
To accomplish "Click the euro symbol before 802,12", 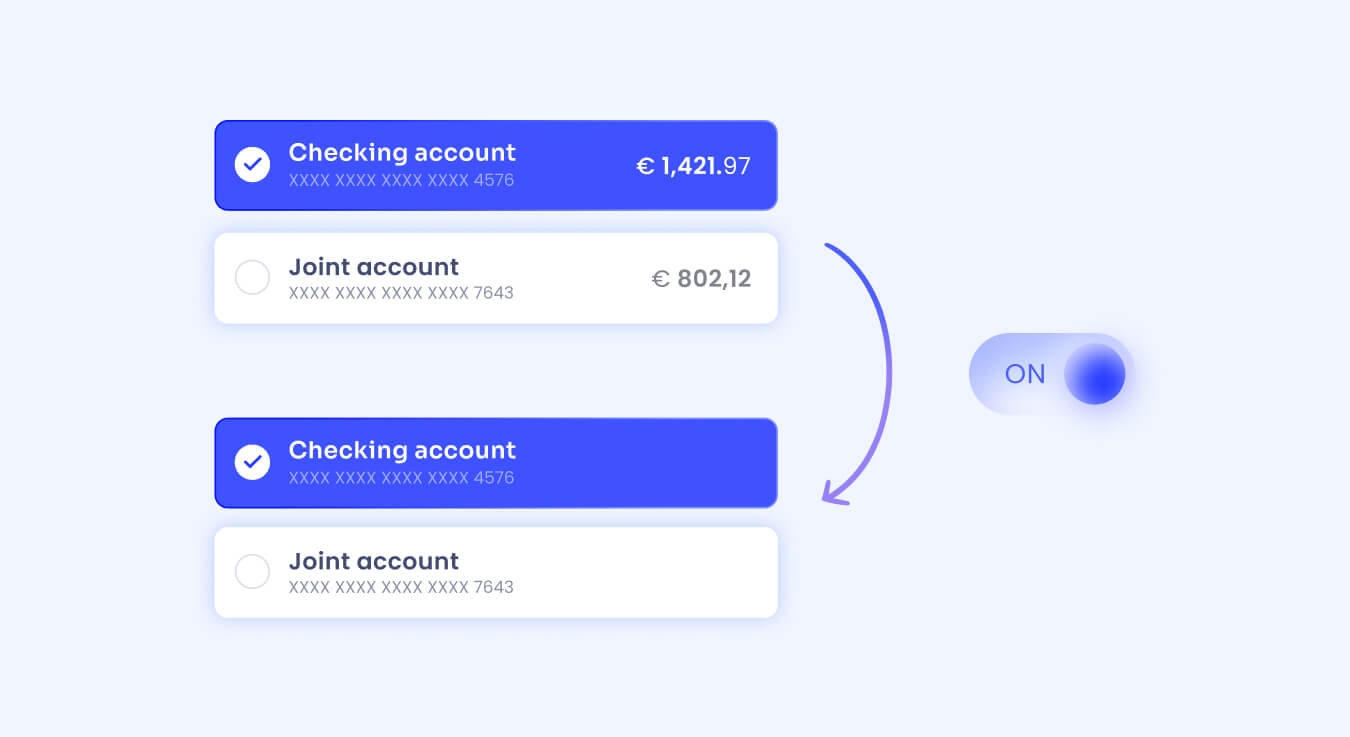I will coord(660,279).
